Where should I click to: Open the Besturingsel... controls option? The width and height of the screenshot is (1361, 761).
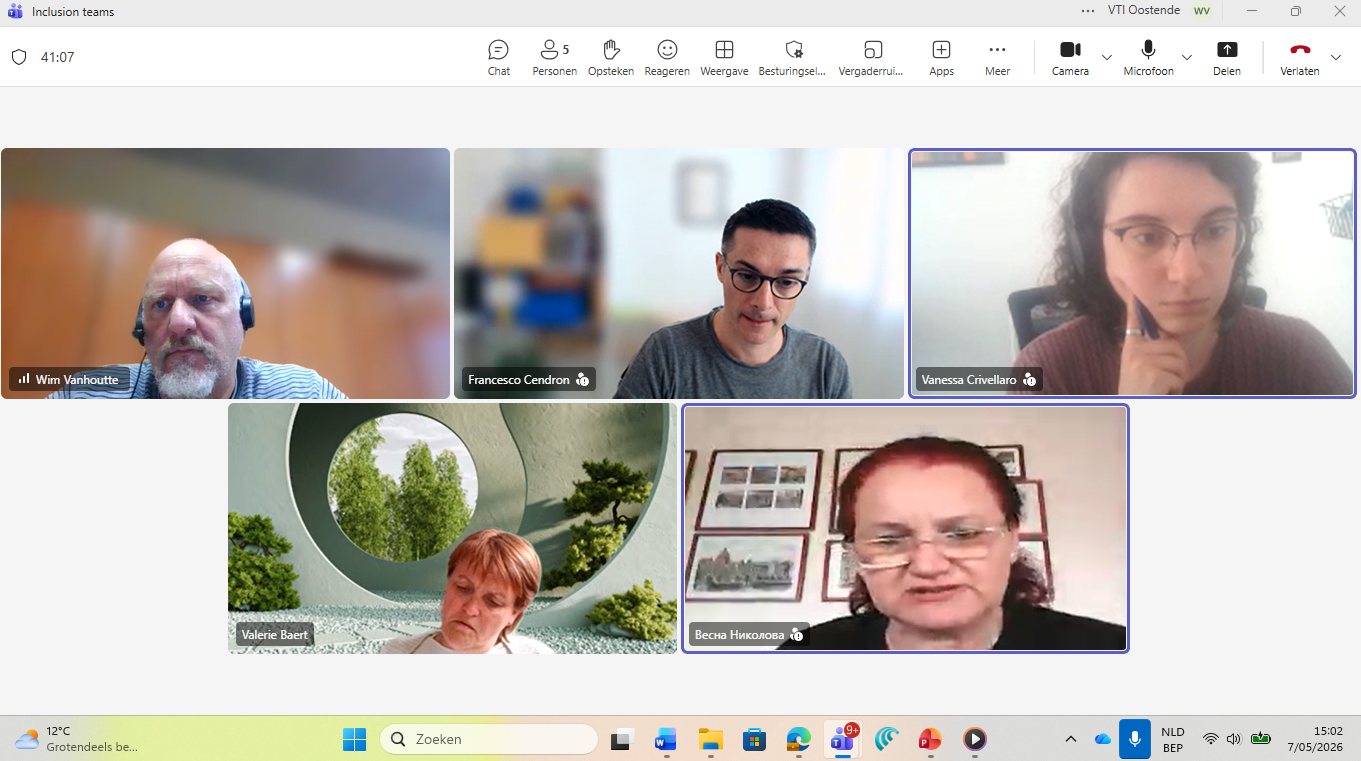click(x=793, y=57)
